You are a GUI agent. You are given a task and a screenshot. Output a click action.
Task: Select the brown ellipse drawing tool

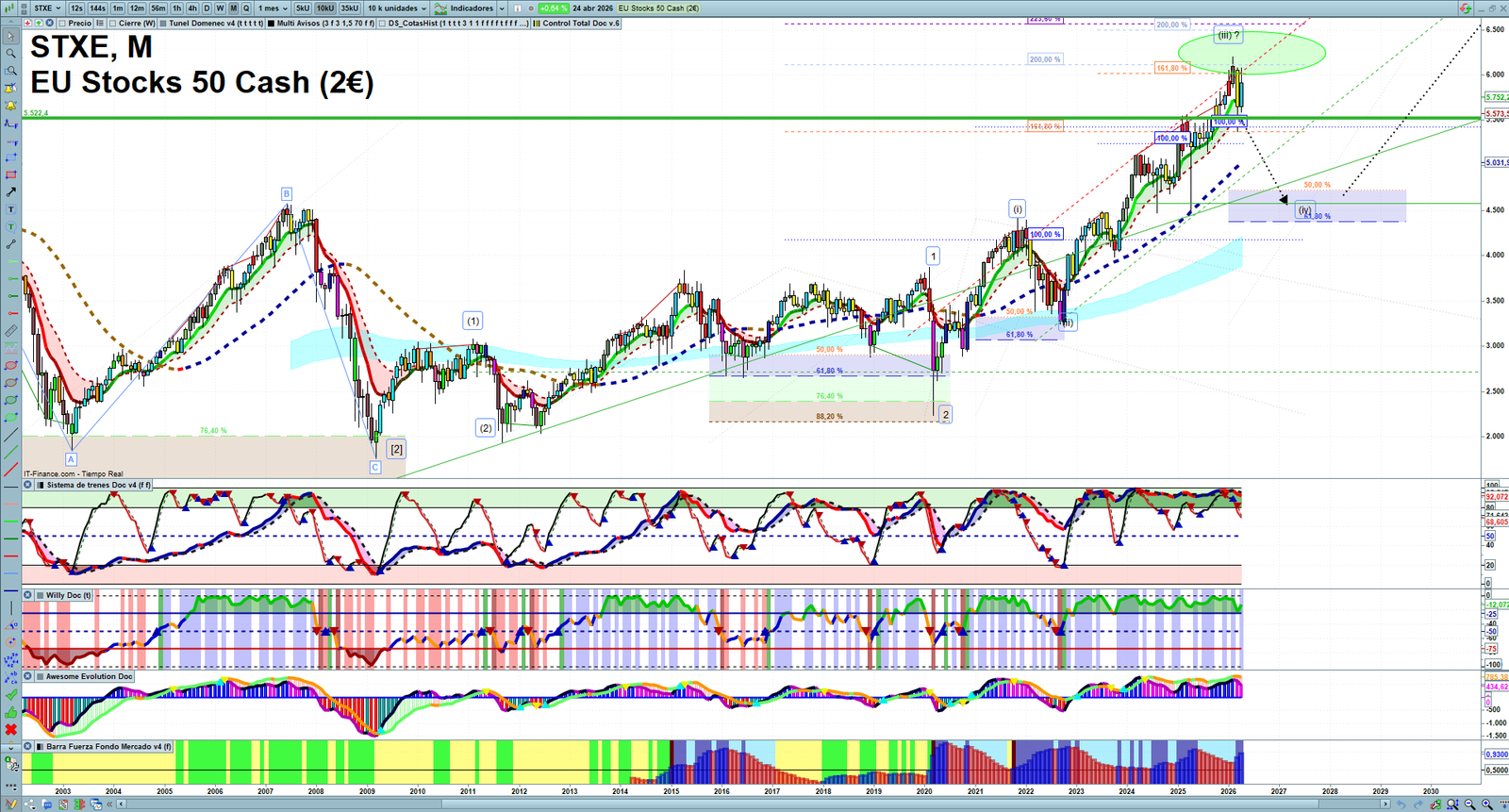(11, 383)
